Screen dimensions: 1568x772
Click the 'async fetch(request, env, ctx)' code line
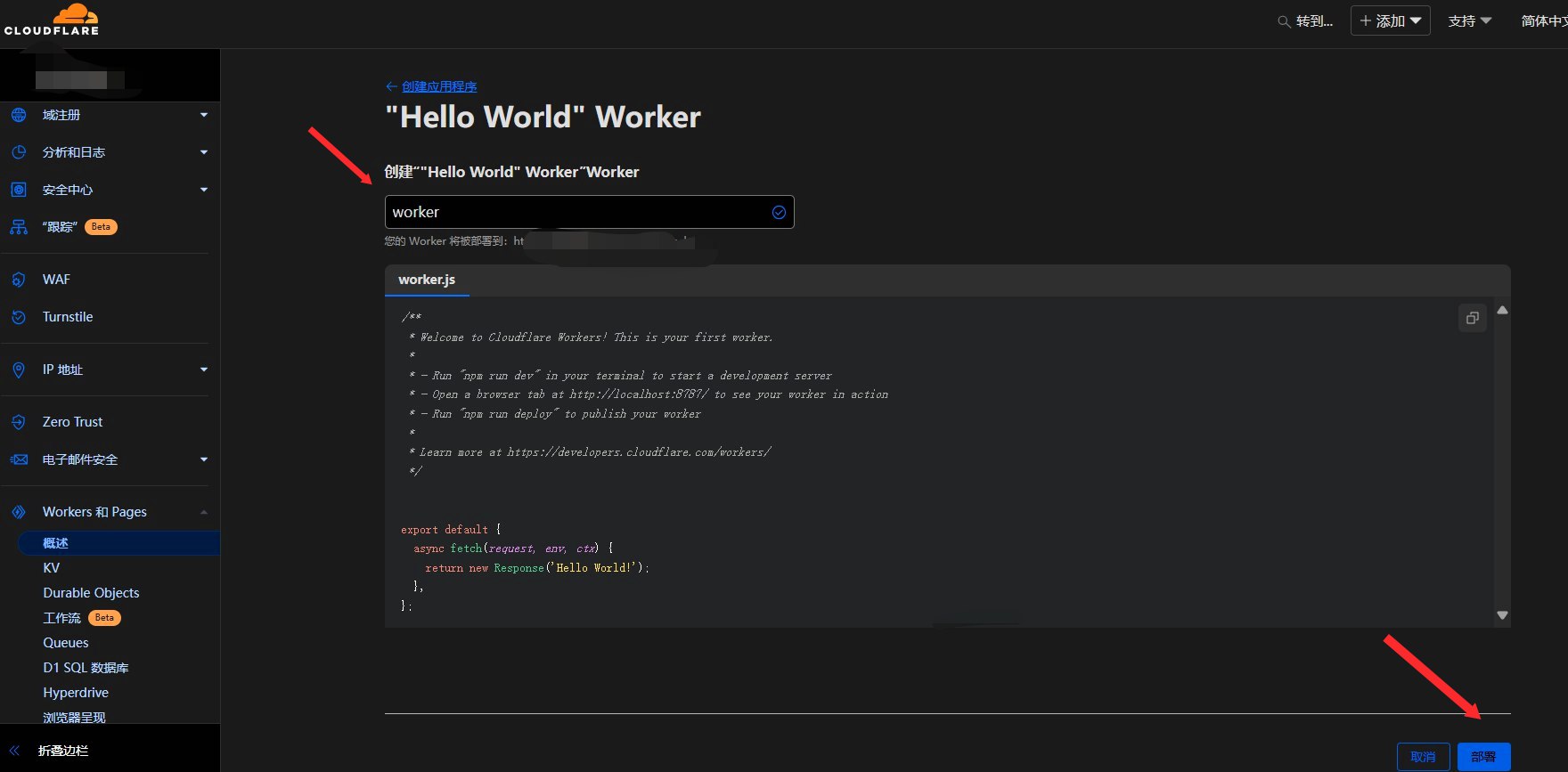point(513,549)
